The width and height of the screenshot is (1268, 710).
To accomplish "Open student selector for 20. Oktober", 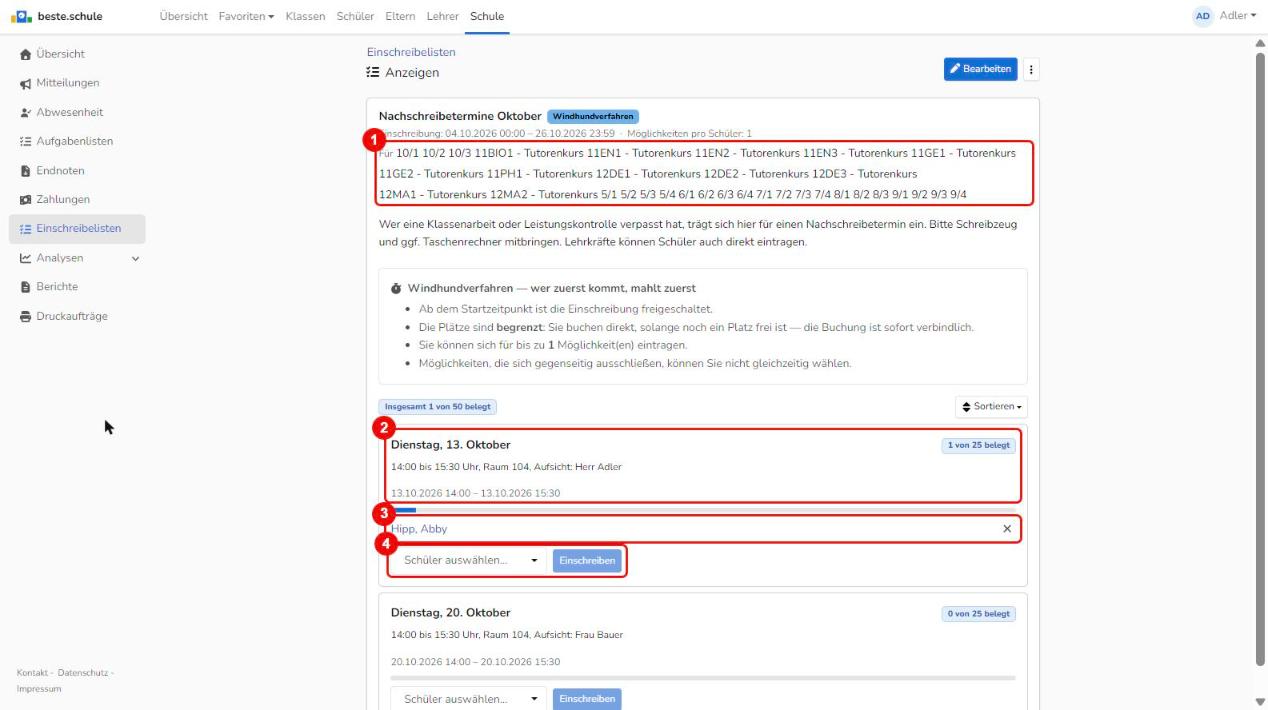I will pos(469,700).
